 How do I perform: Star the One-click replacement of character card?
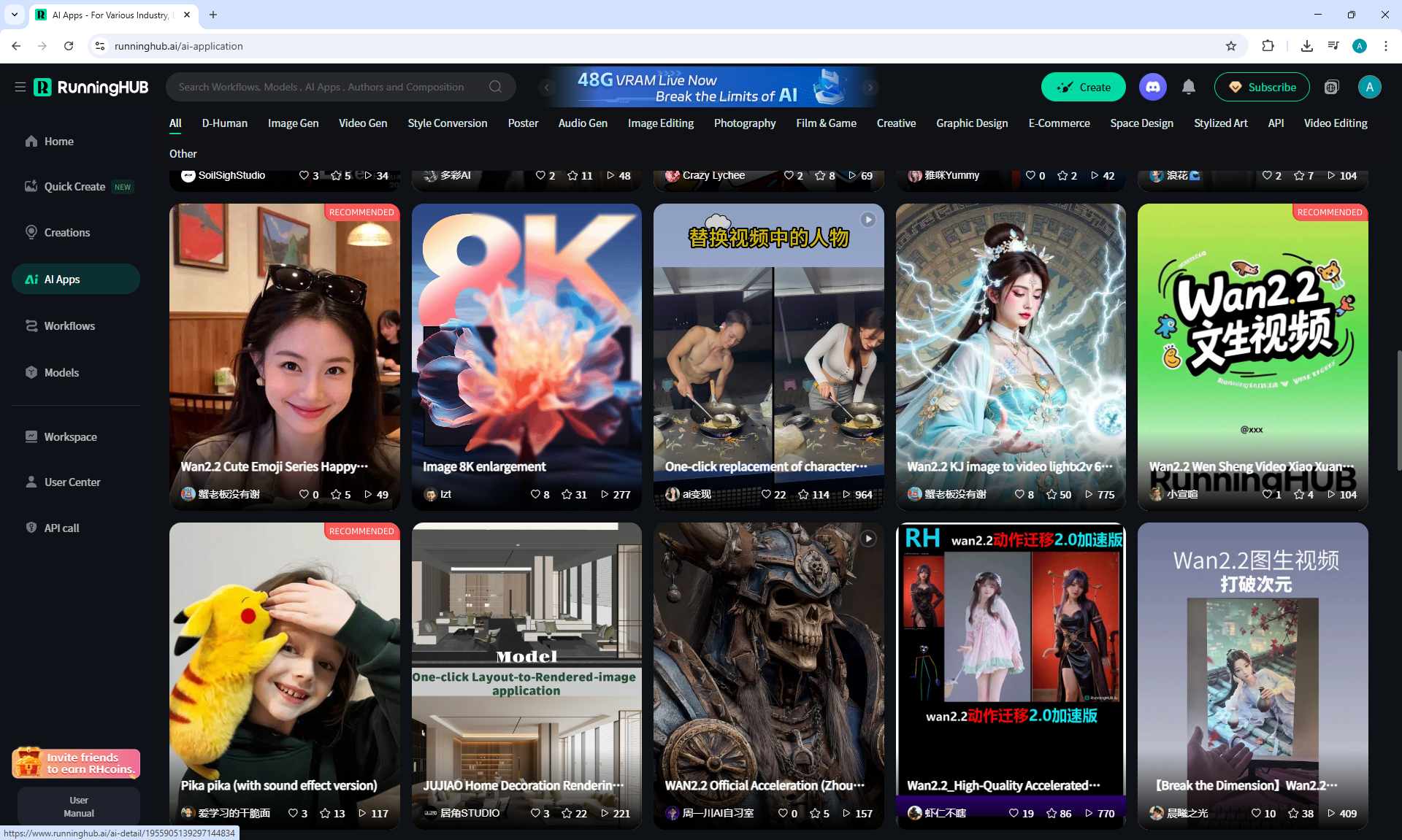pyautogui.click(x=803, y=494)
